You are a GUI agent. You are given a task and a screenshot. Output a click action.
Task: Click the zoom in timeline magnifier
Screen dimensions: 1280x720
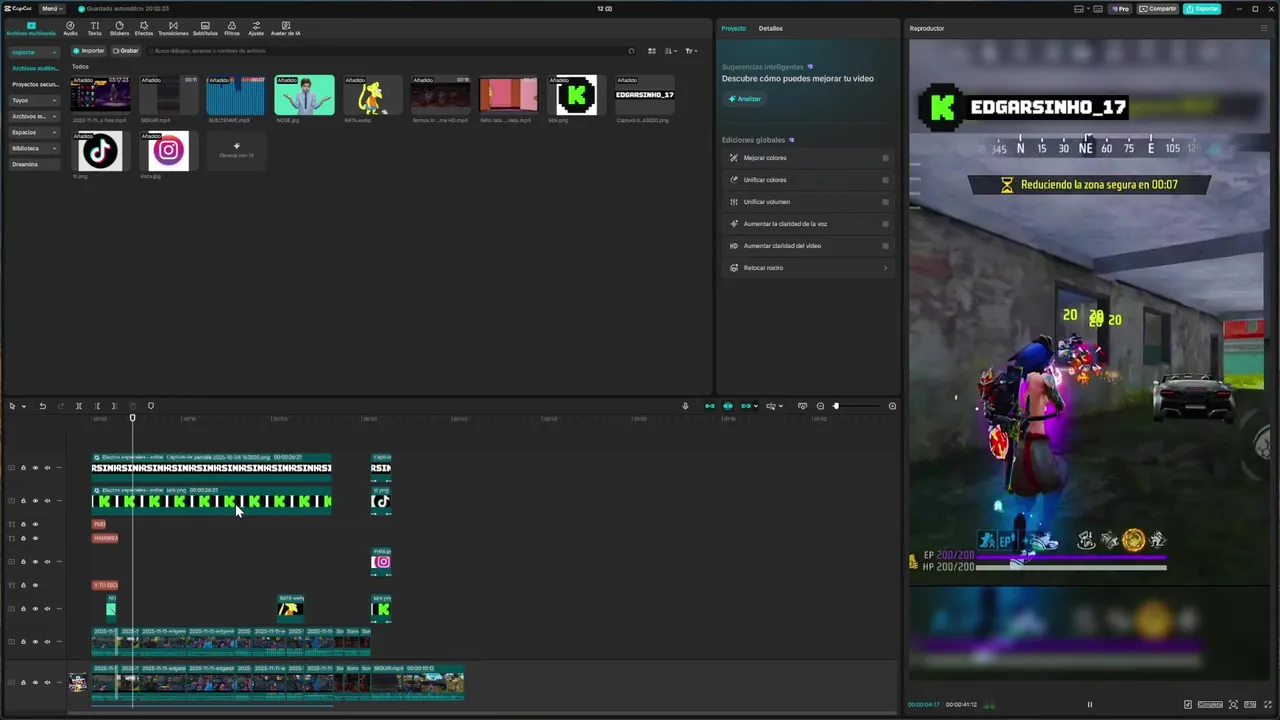tap(892, 406)
